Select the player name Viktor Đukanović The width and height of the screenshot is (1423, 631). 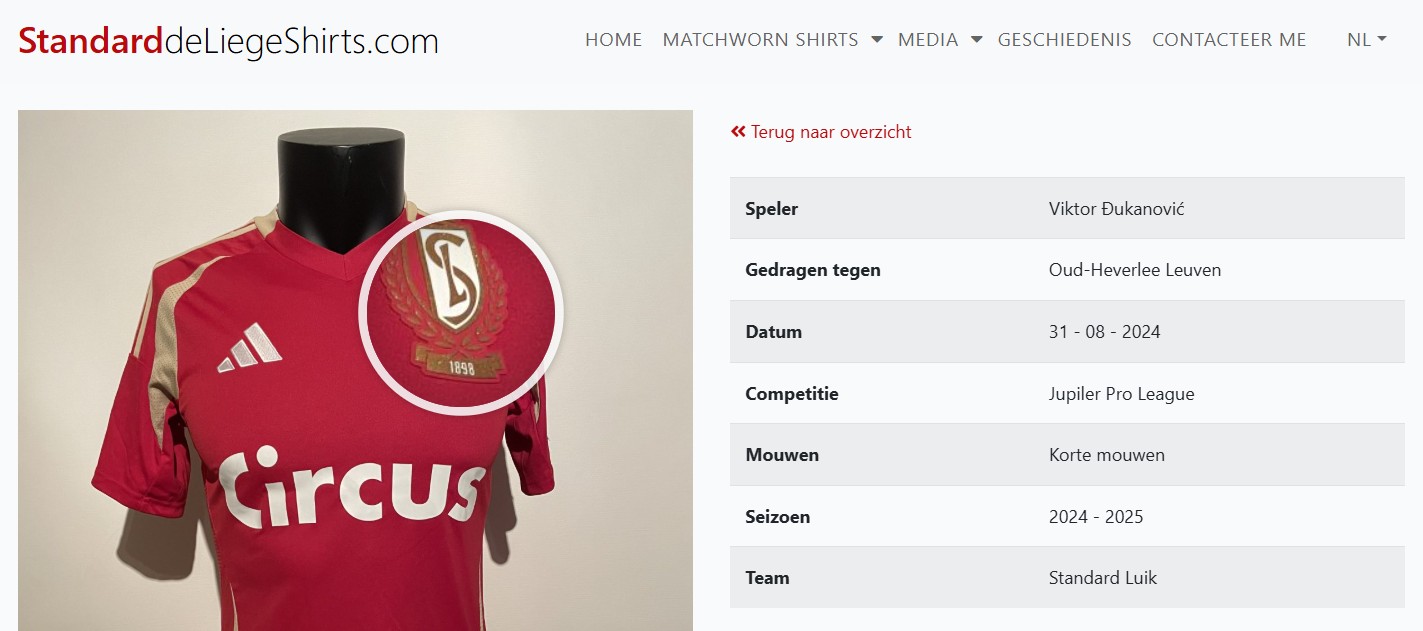tap(1116, 209)
